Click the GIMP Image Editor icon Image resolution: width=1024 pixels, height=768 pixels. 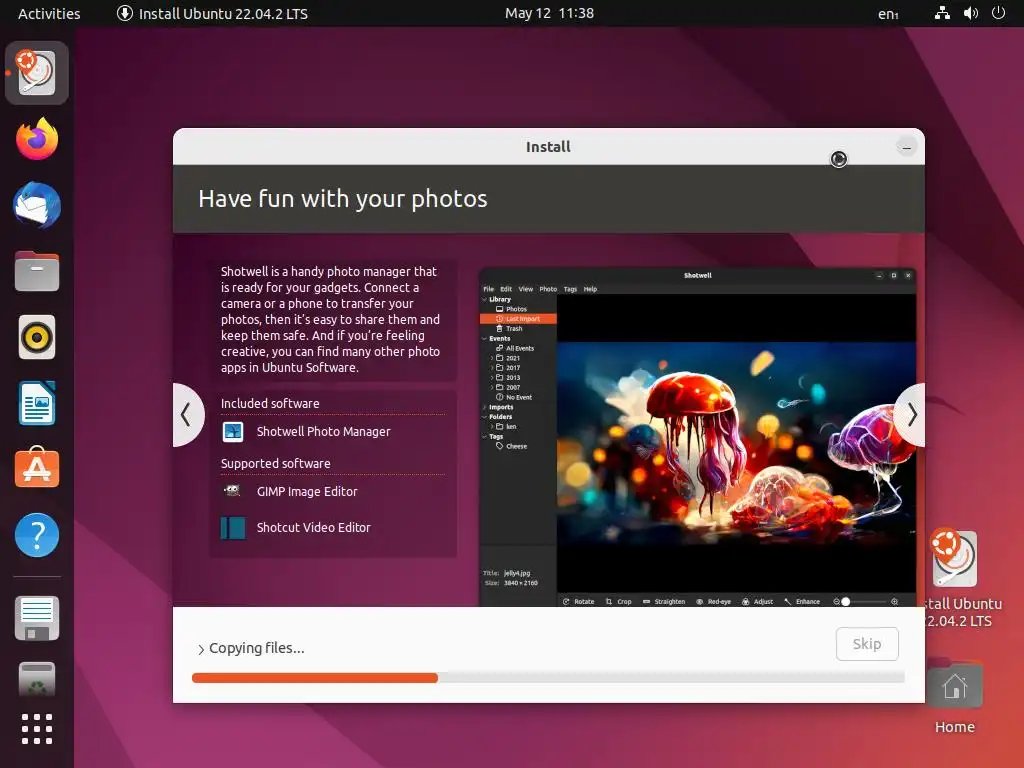click(232, 490)
